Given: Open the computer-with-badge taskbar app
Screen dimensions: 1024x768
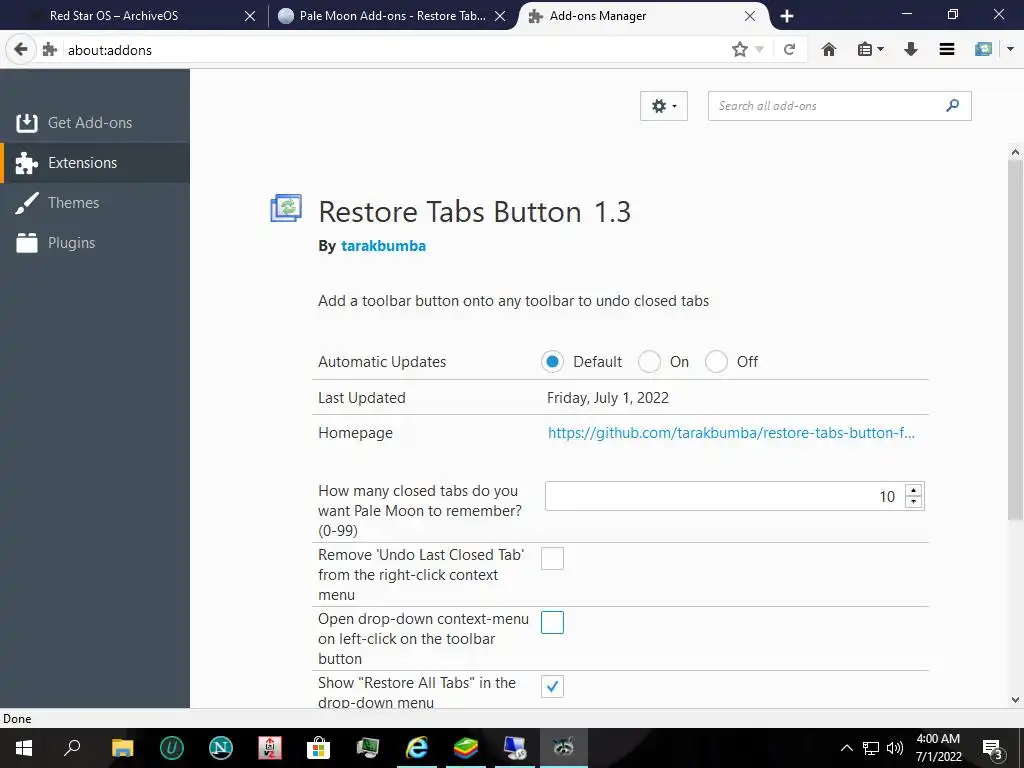Looking at the screenshot, I should point(515,747).
